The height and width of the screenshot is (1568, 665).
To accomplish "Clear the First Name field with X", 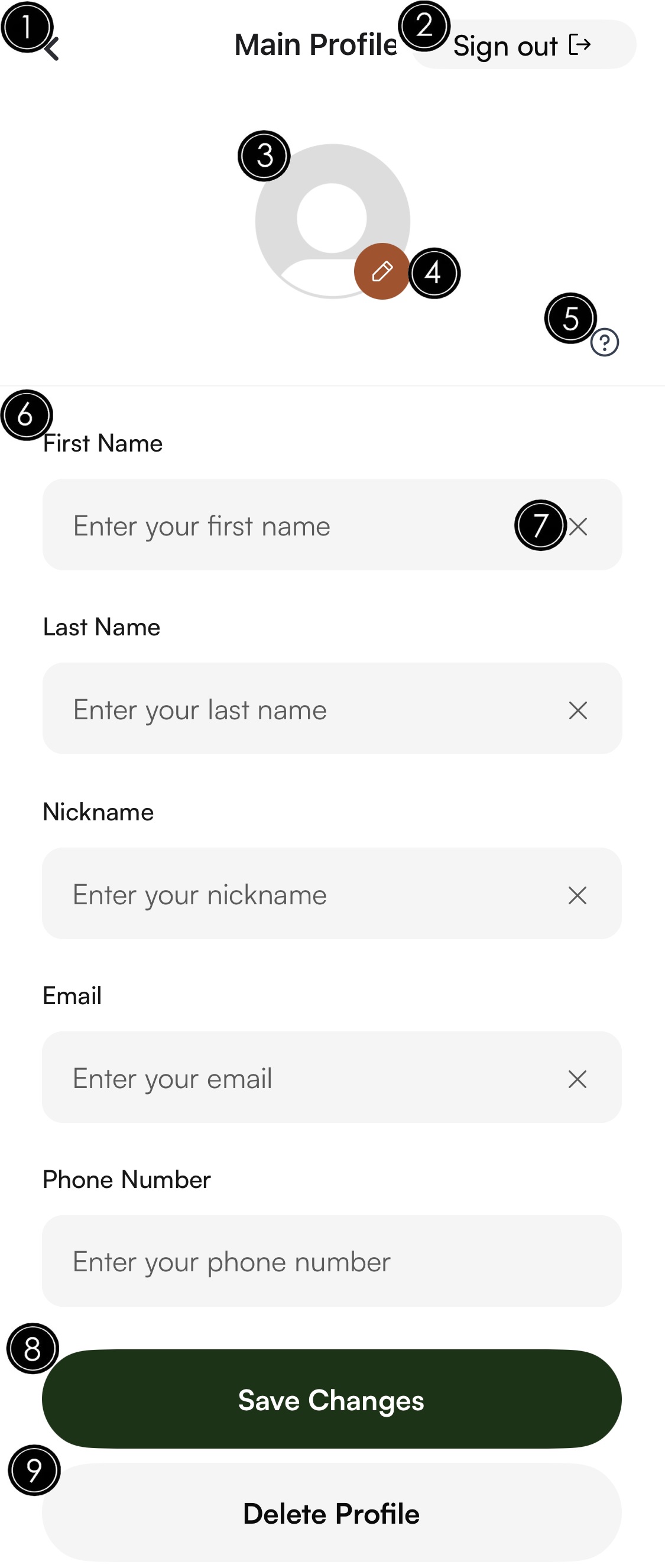I will point(578,527).
